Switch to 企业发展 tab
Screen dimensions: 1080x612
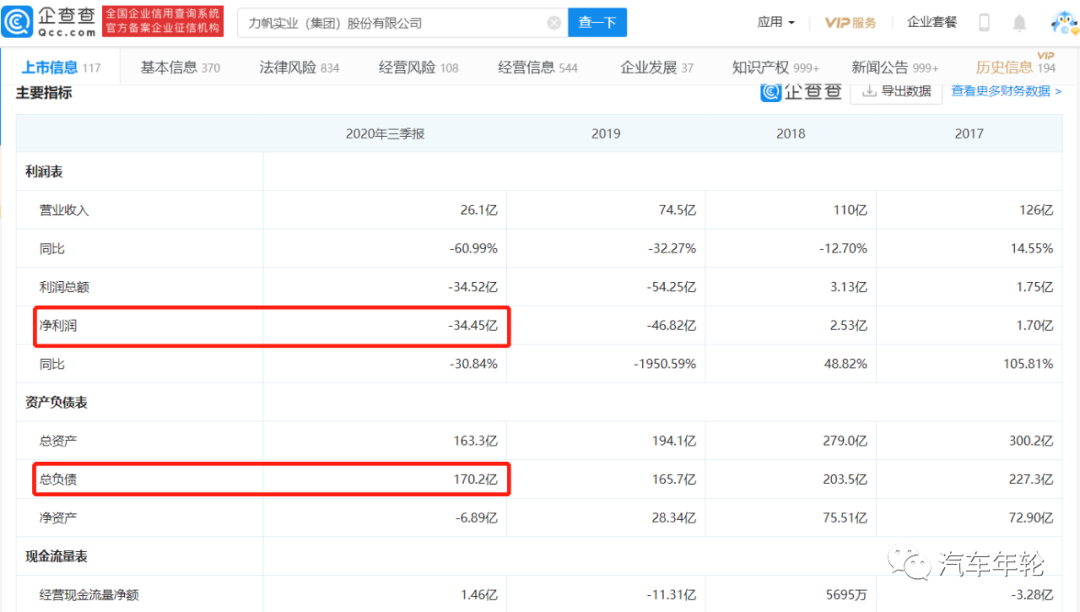click(x=657, y=67)
